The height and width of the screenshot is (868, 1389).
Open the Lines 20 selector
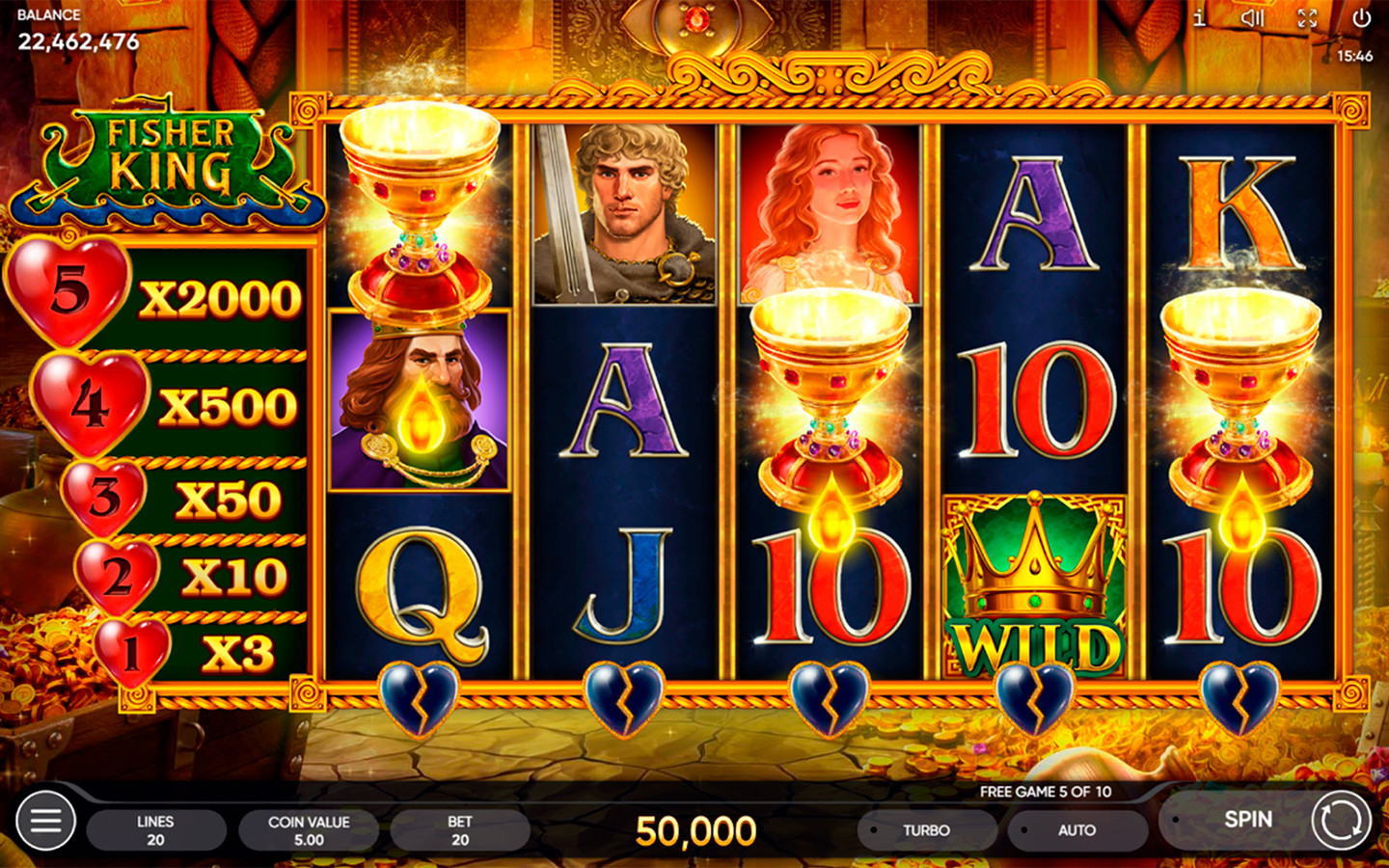pyautogui.click(x=156, y=830)
